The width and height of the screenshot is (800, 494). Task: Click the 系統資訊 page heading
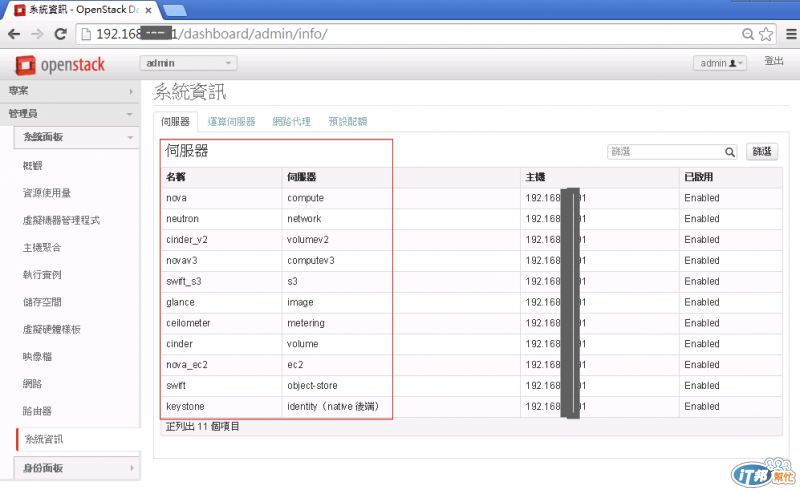(190, 92)
